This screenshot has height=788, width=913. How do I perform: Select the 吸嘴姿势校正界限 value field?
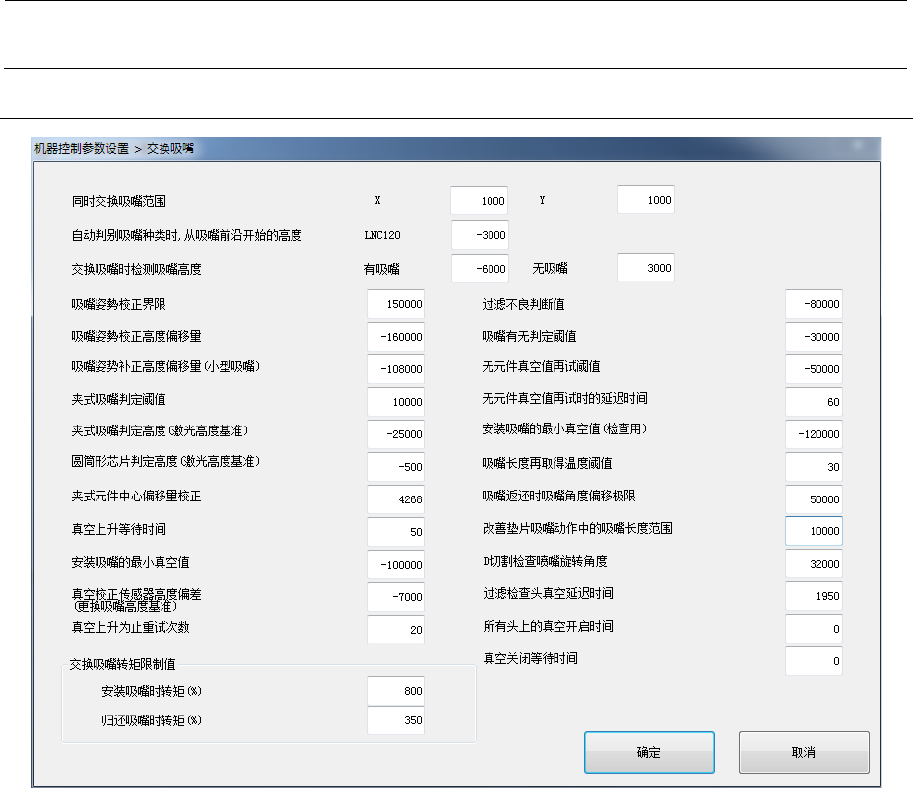[x=396, y=304]
